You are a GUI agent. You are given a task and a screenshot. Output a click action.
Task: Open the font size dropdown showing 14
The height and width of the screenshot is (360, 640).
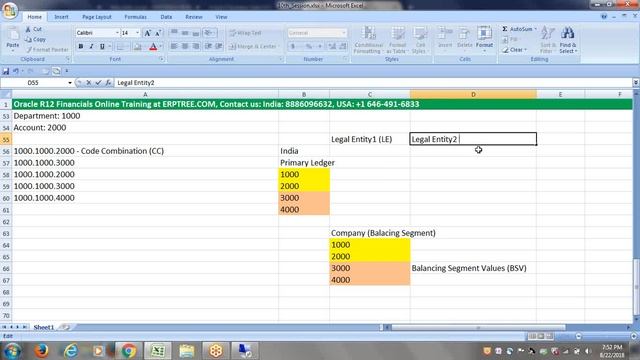coord(138,33)
